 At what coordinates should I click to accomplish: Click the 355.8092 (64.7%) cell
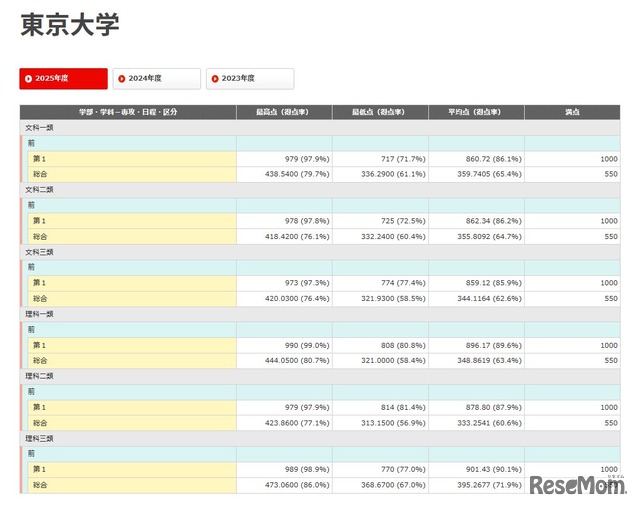coord(476,237)
